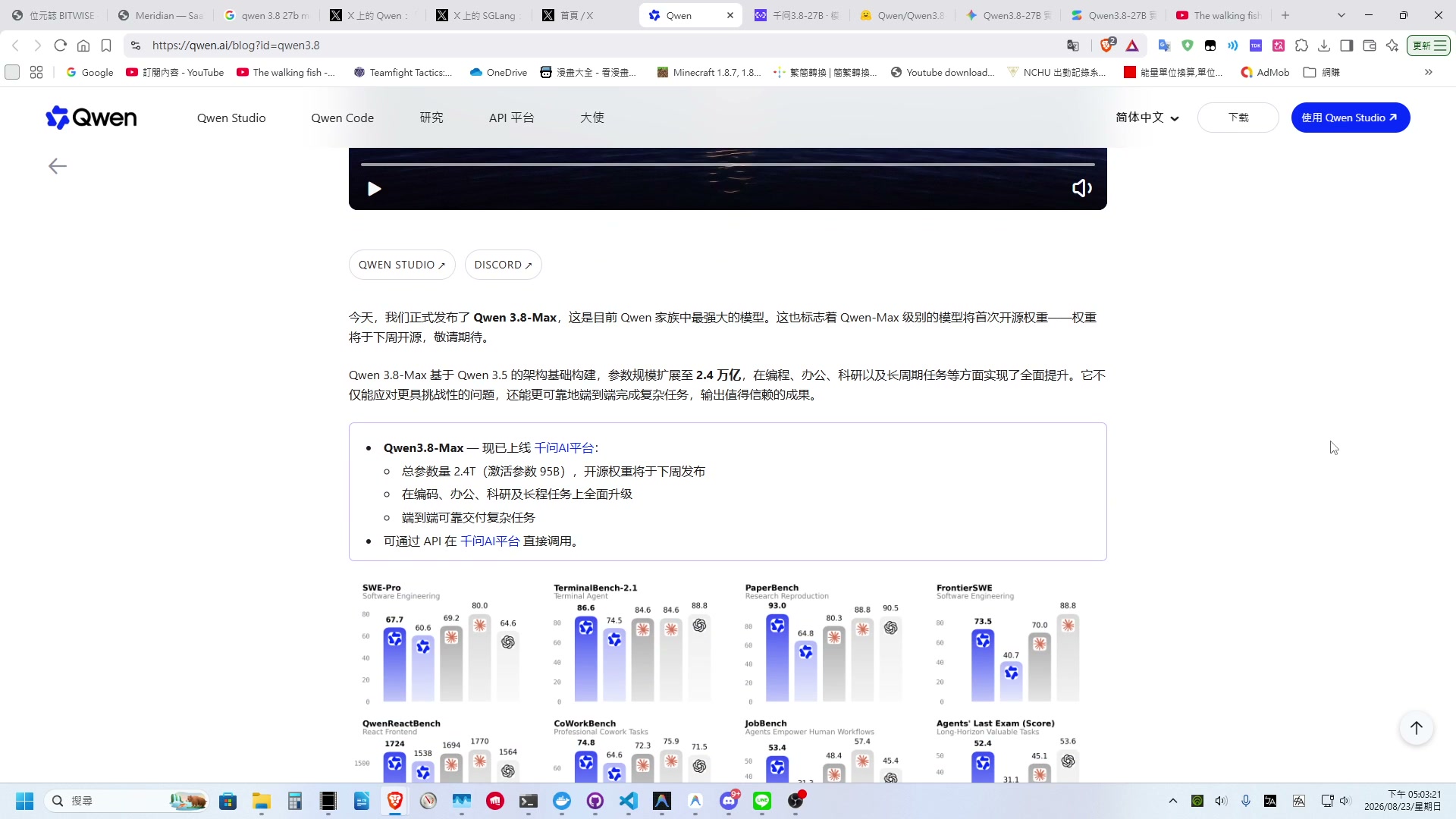Viewport: 1456px width, 819px height.
Task: Go to the browser home page
Action: coord(83,45)
